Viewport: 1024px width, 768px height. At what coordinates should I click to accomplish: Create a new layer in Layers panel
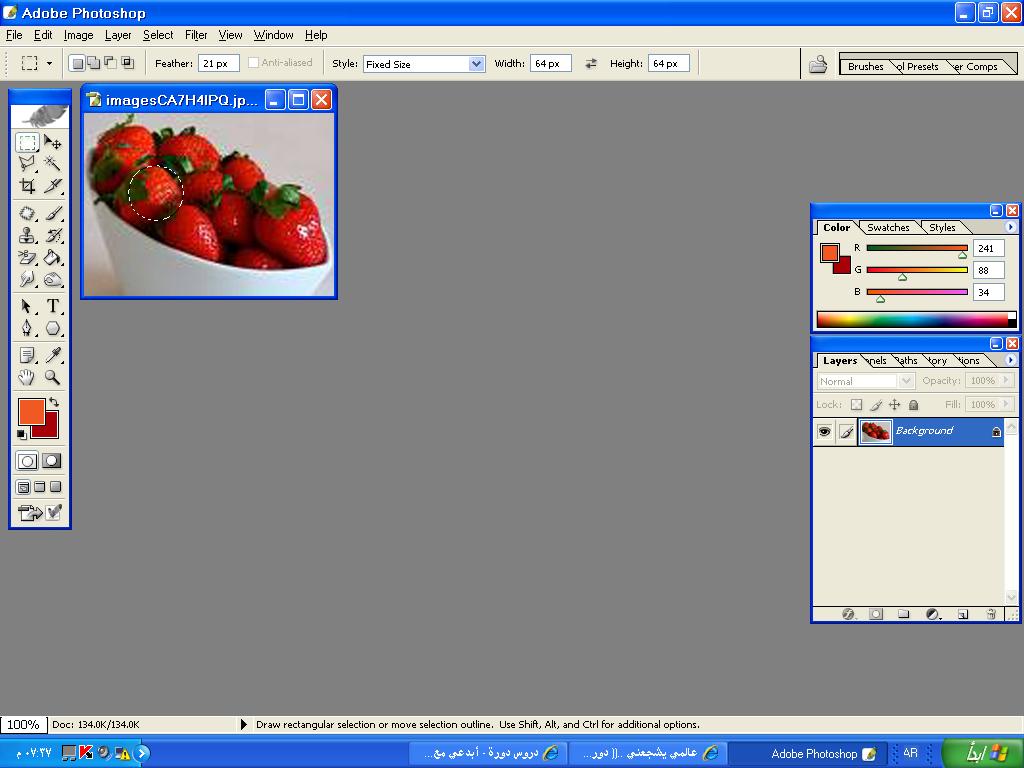coord(963,614)
